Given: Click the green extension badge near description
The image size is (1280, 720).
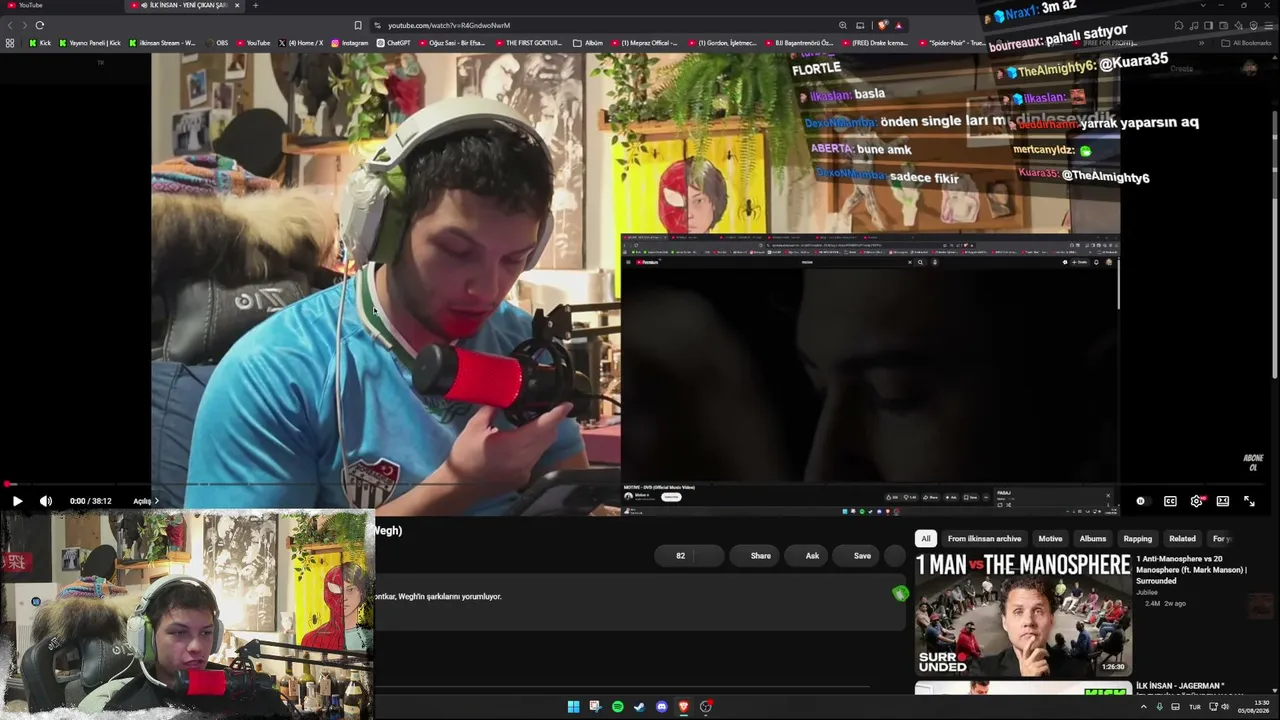Looking at the screenshot, I should coord(900,594).
